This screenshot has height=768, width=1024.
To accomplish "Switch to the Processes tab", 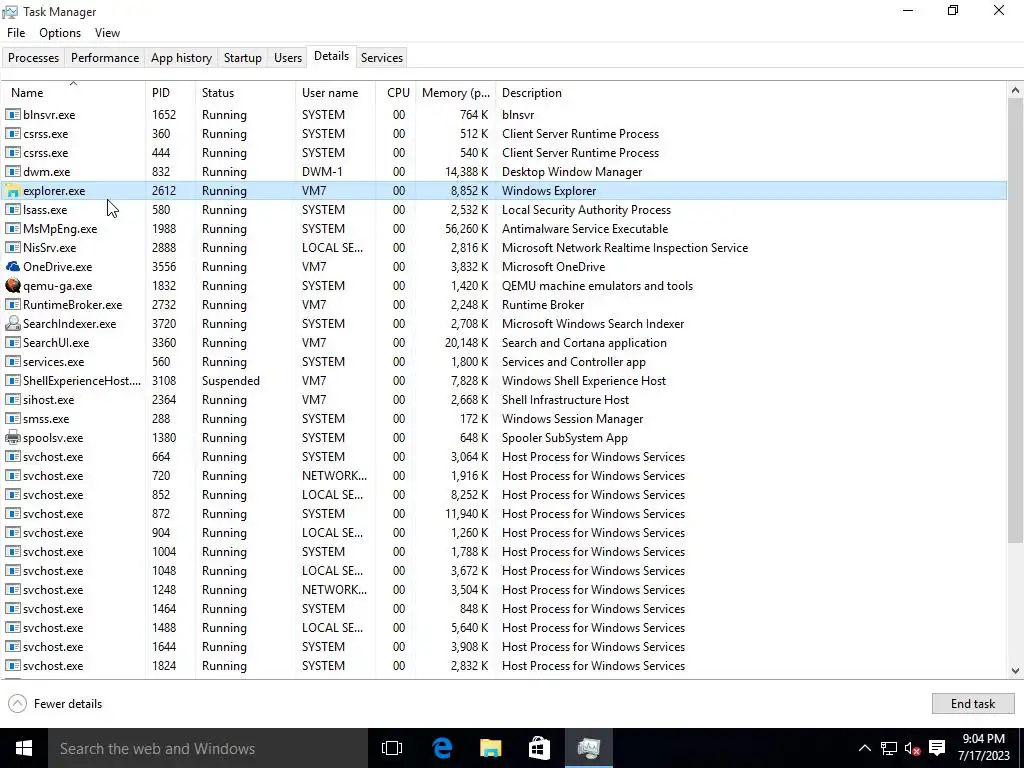I will 33,57.
